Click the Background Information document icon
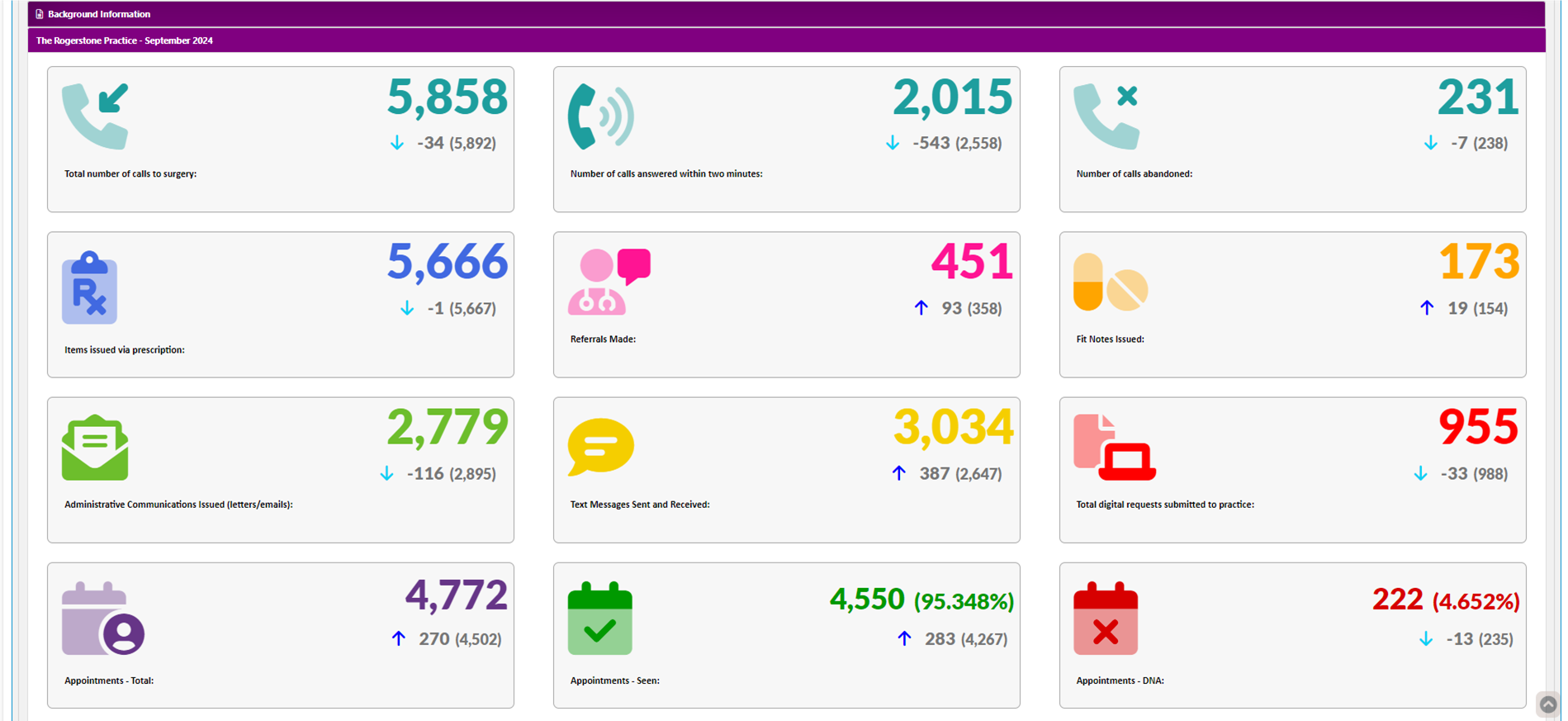This screenshot has height=721, width=1568. click(39, 14)
